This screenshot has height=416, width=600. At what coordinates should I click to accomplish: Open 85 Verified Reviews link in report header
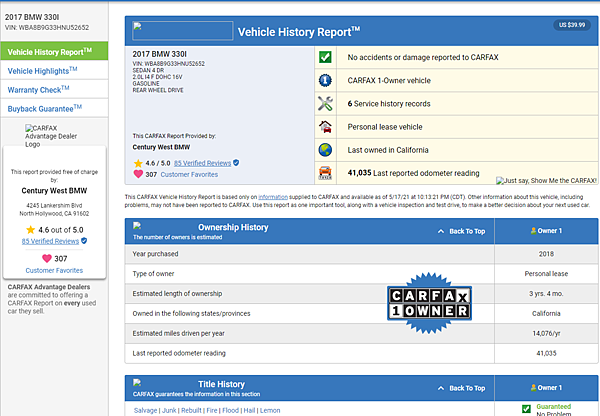point(202,163)
